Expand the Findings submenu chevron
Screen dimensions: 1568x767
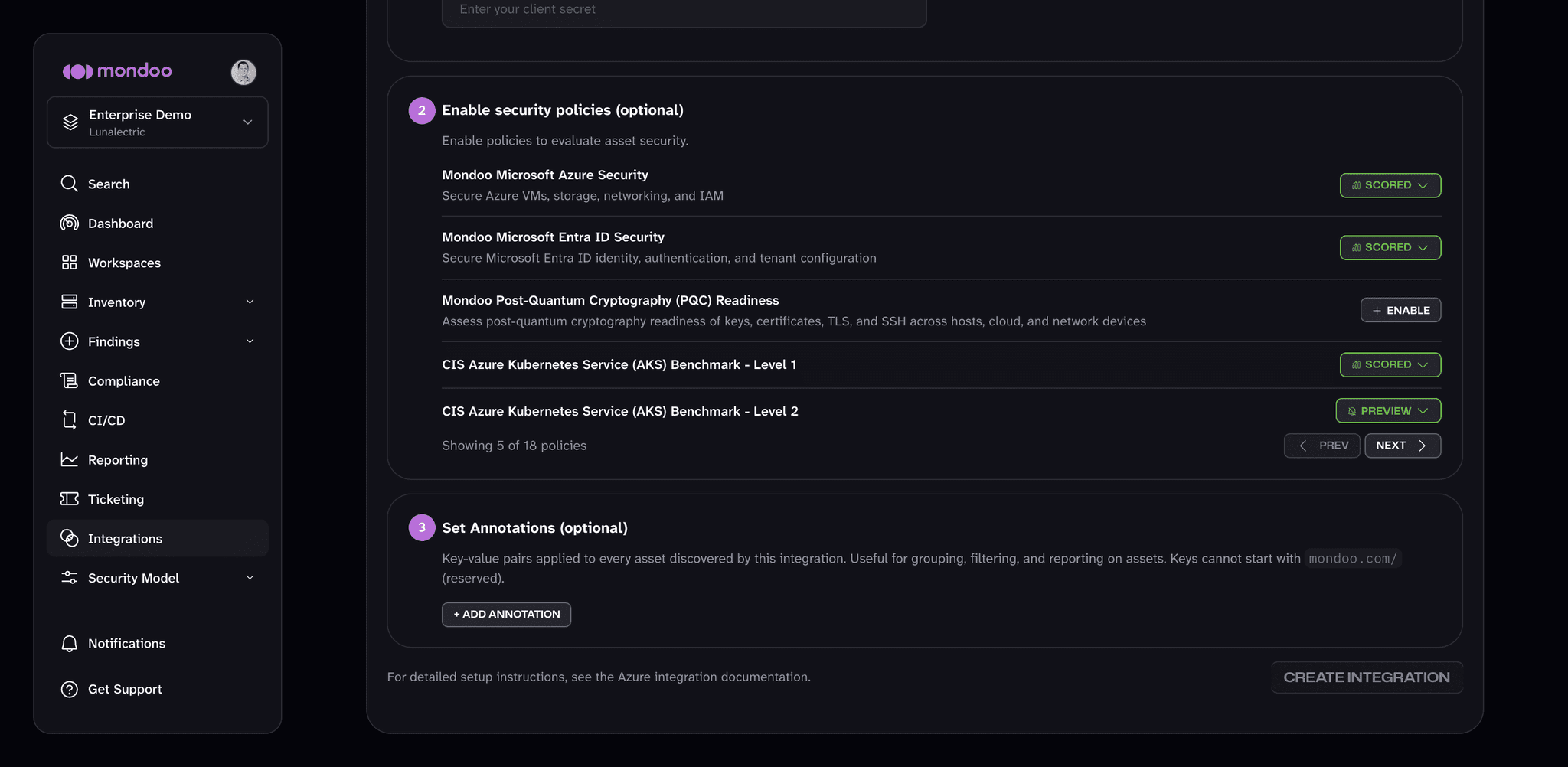(250, 341)
